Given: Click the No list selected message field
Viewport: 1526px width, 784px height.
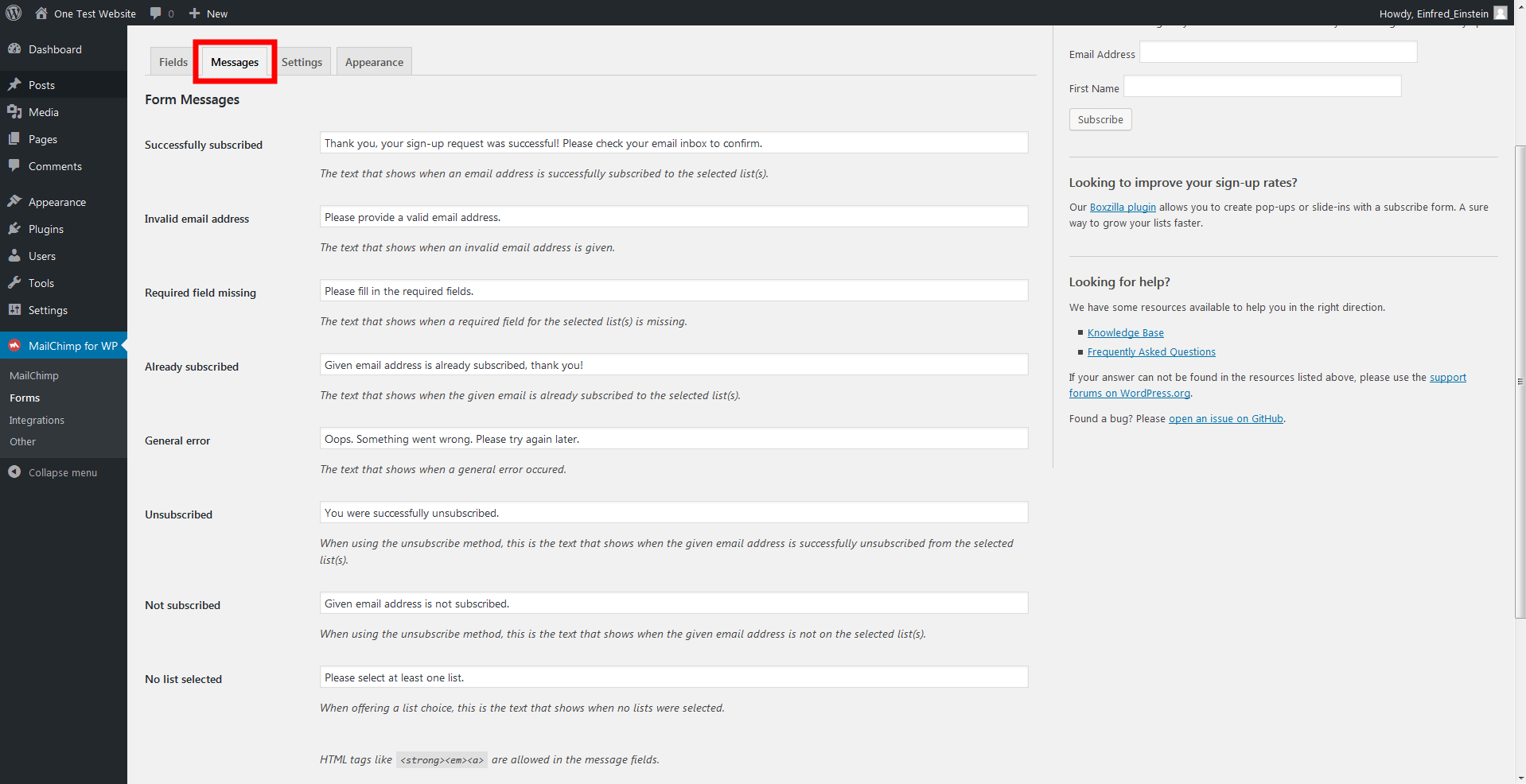Looking at the screenshot, I should [x=674, y=677].
